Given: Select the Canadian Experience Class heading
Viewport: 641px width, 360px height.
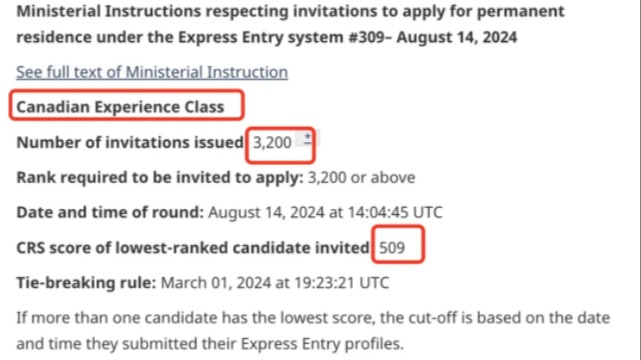Looking at the screenshot, I should [x=120, y=107].
